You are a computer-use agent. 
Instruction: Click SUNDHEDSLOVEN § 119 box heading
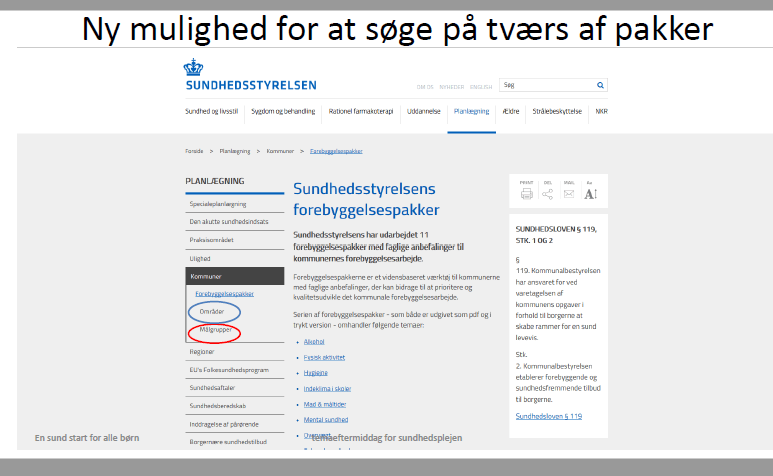click(556, 235)
